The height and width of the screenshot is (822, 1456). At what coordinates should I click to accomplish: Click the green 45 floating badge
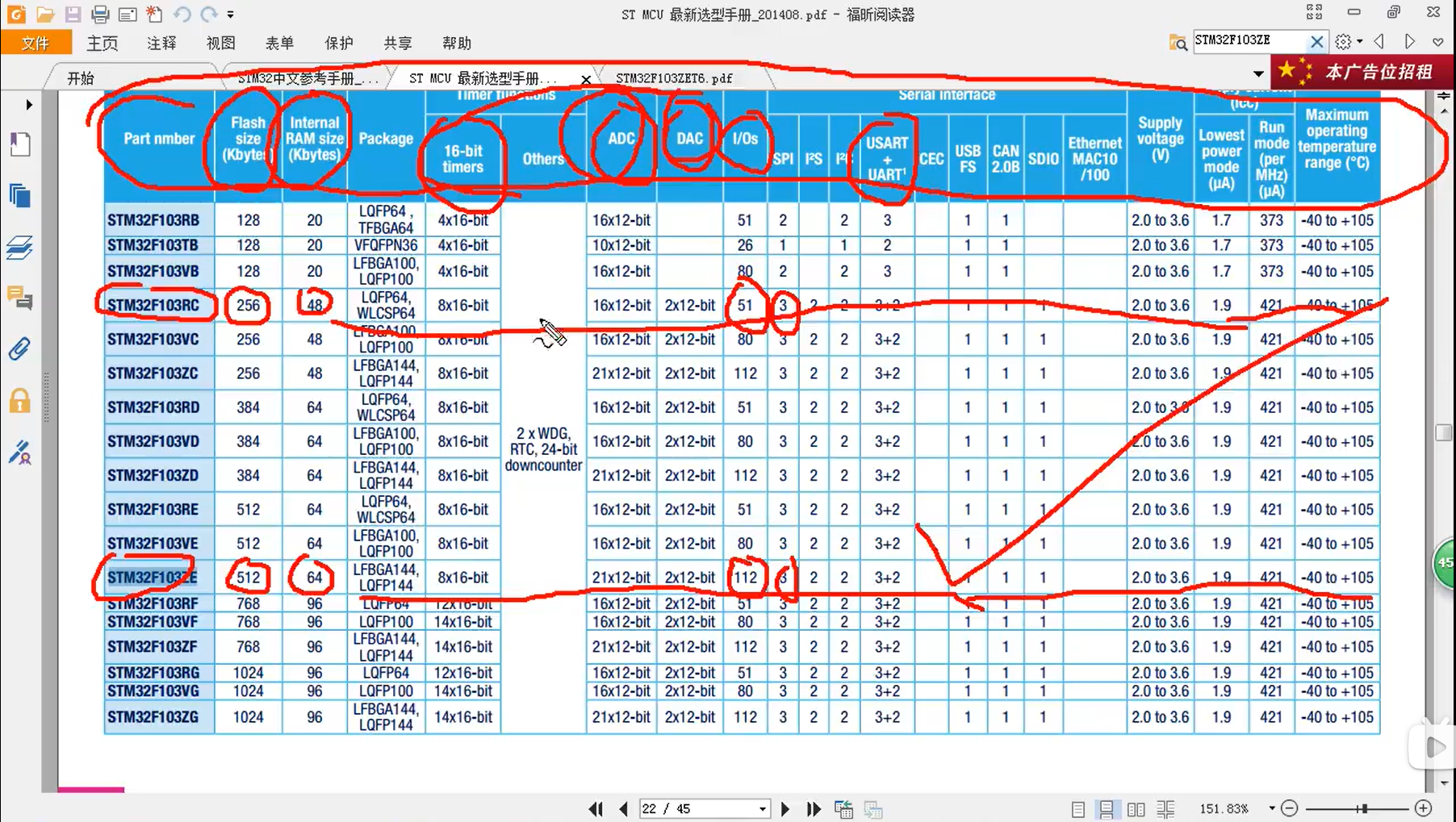1445,563
